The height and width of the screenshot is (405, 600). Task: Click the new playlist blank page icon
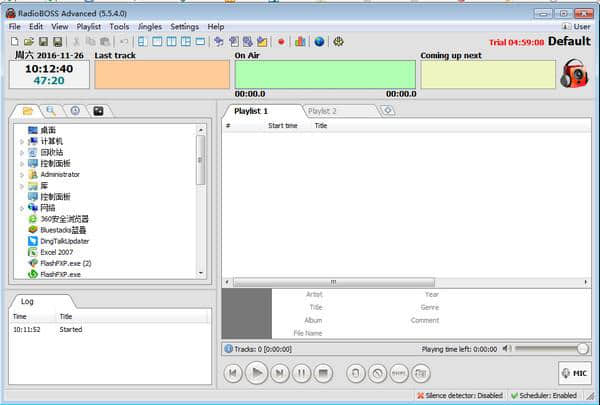click(15, 42)
